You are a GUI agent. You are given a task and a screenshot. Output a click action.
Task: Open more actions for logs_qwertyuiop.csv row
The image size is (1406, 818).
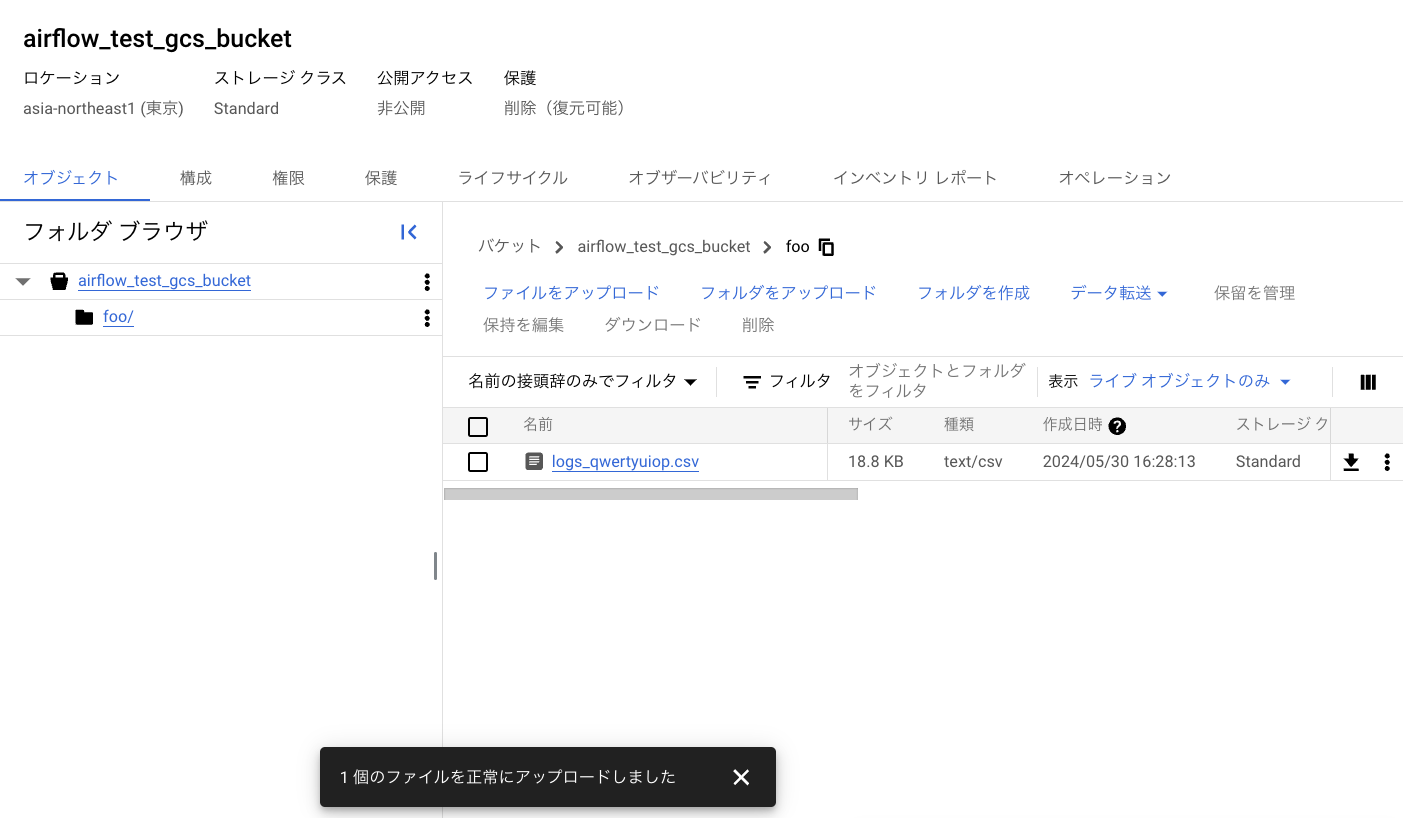click(x=1386, y=462)
